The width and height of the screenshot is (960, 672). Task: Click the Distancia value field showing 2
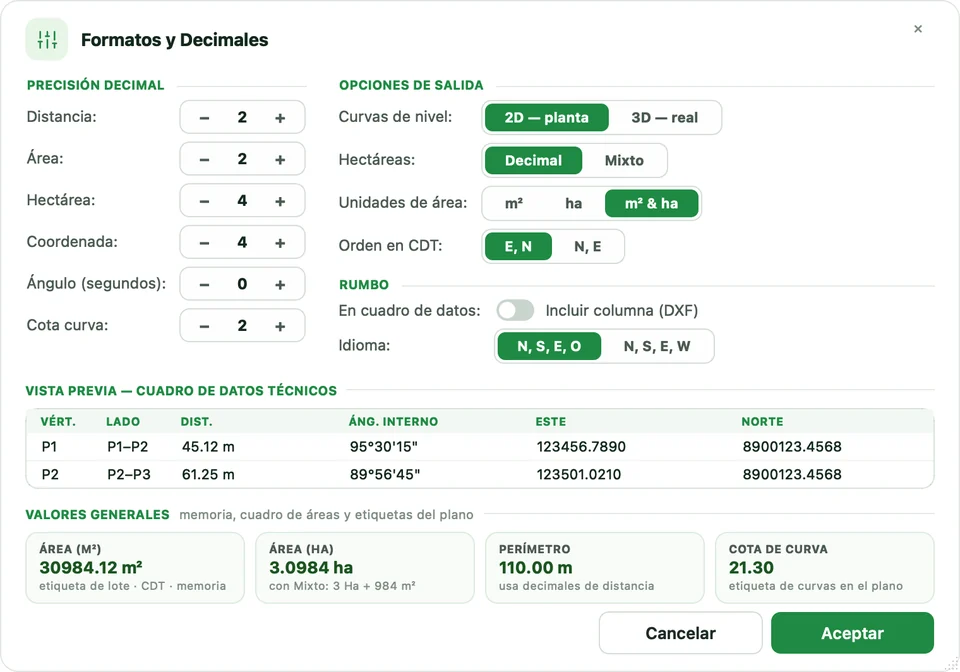(x=242, y=118)
